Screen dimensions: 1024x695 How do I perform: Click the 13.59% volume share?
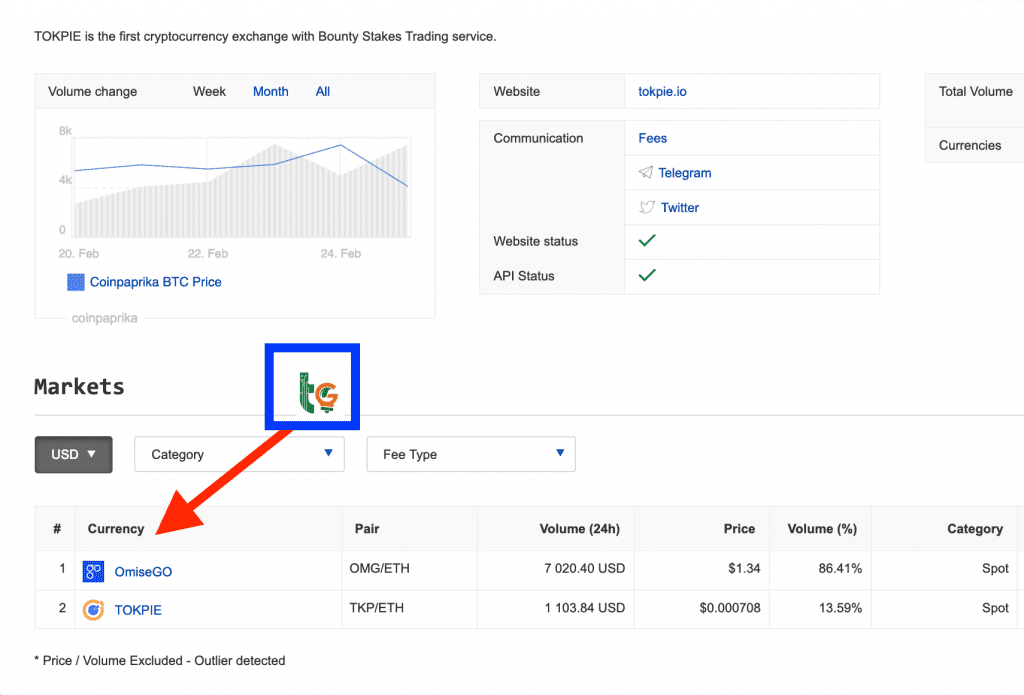[840, 607]
